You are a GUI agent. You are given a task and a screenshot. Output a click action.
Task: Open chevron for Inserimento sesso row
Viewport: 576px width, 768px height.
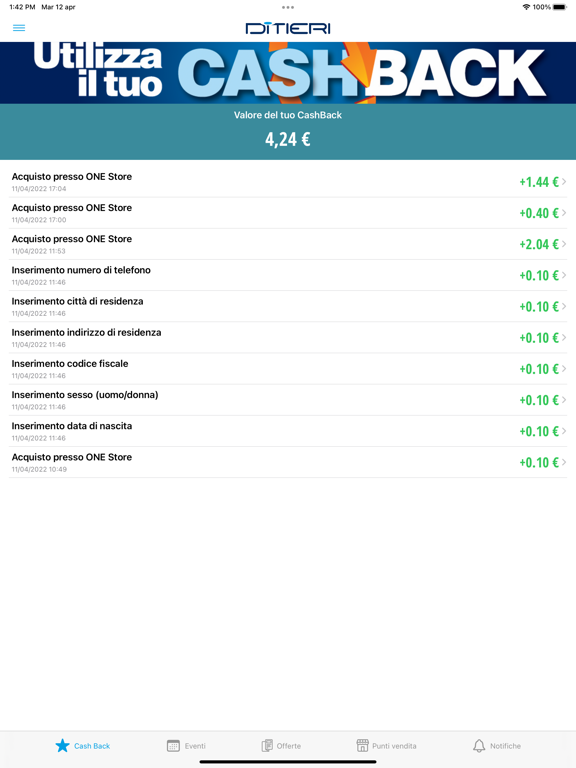tap(564, 400)
